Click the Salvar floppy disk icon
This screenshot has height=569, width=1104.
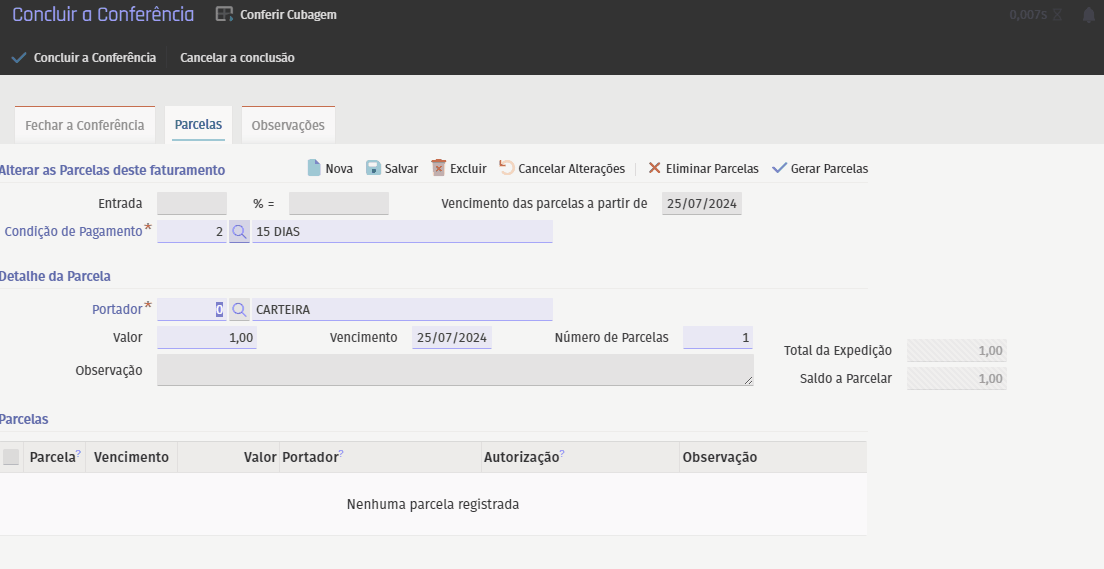coord(373,168)
